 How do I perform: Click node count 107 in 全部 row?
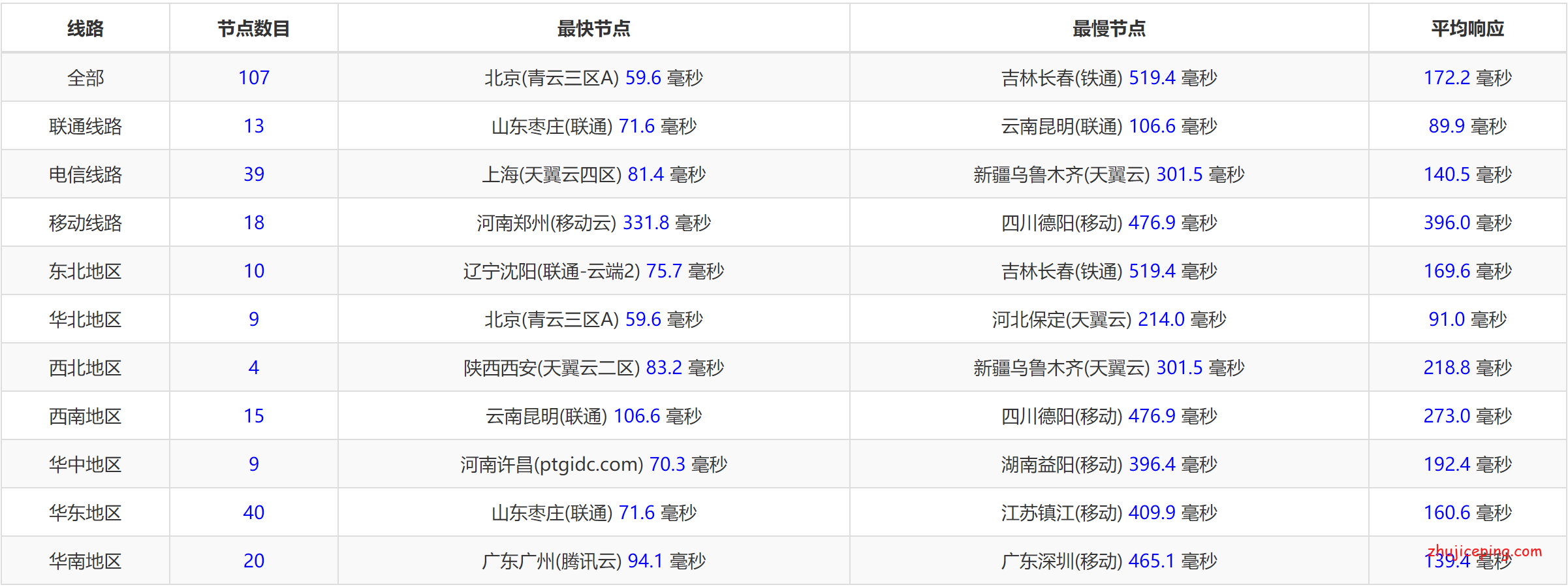pos(254,78)
